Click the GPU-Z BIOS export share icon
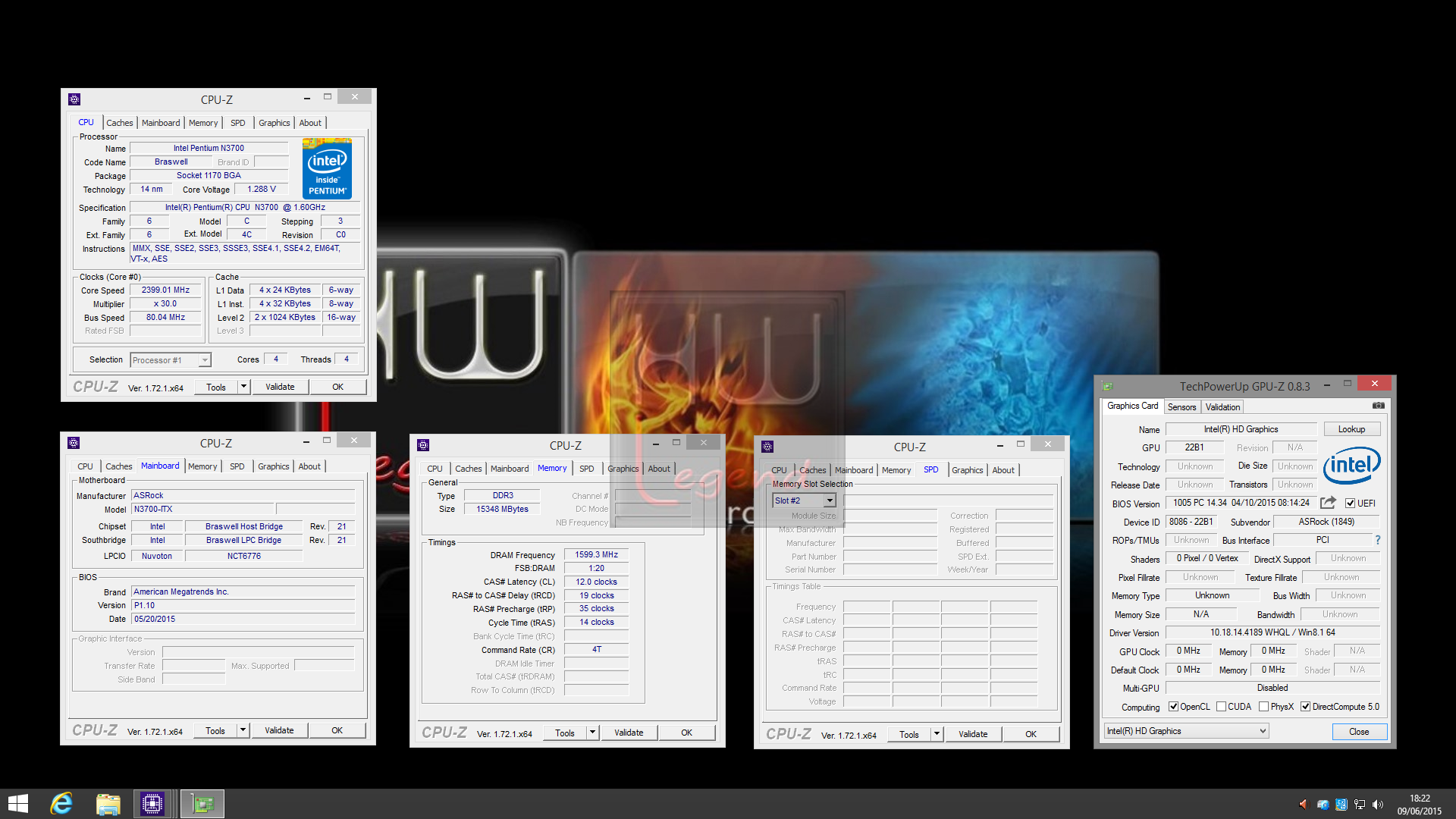 pyautogui.click(x=1328, y=503)
